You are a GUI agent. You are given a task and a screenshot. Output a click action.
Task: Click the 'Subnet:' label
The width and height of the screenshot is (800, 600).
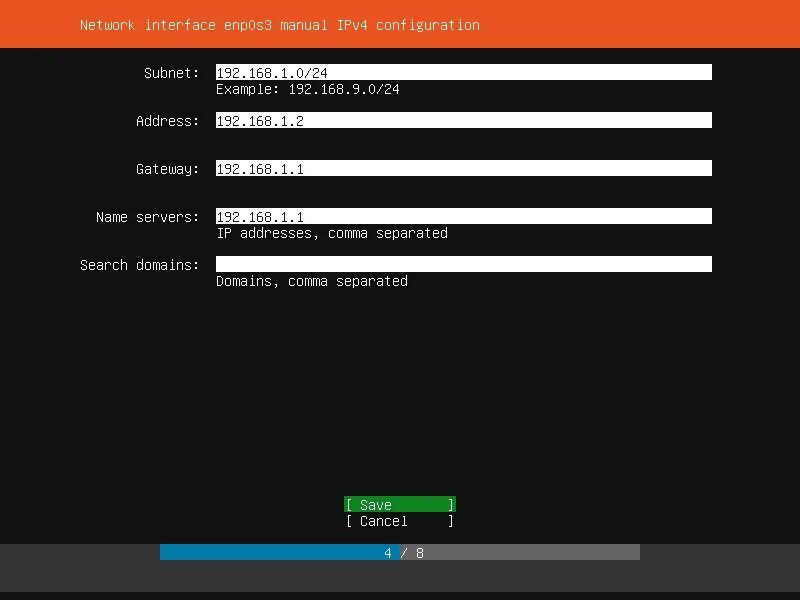point(171,73)
